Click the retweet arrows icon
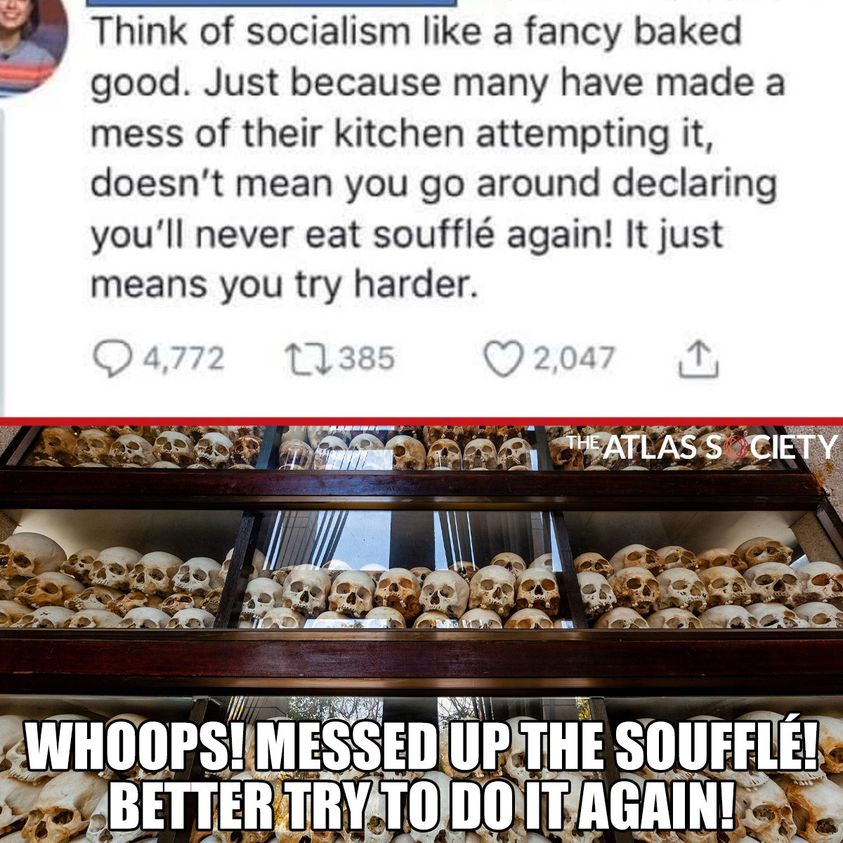Viewport: 843px width, 843px height. tap(308, 359)
